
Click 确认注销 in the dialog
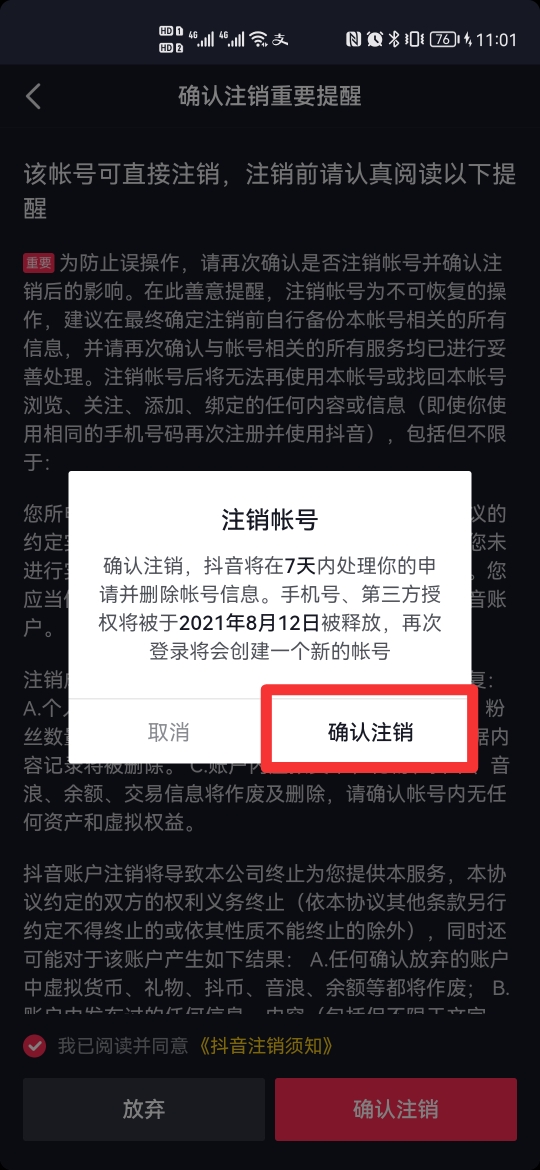371,732
